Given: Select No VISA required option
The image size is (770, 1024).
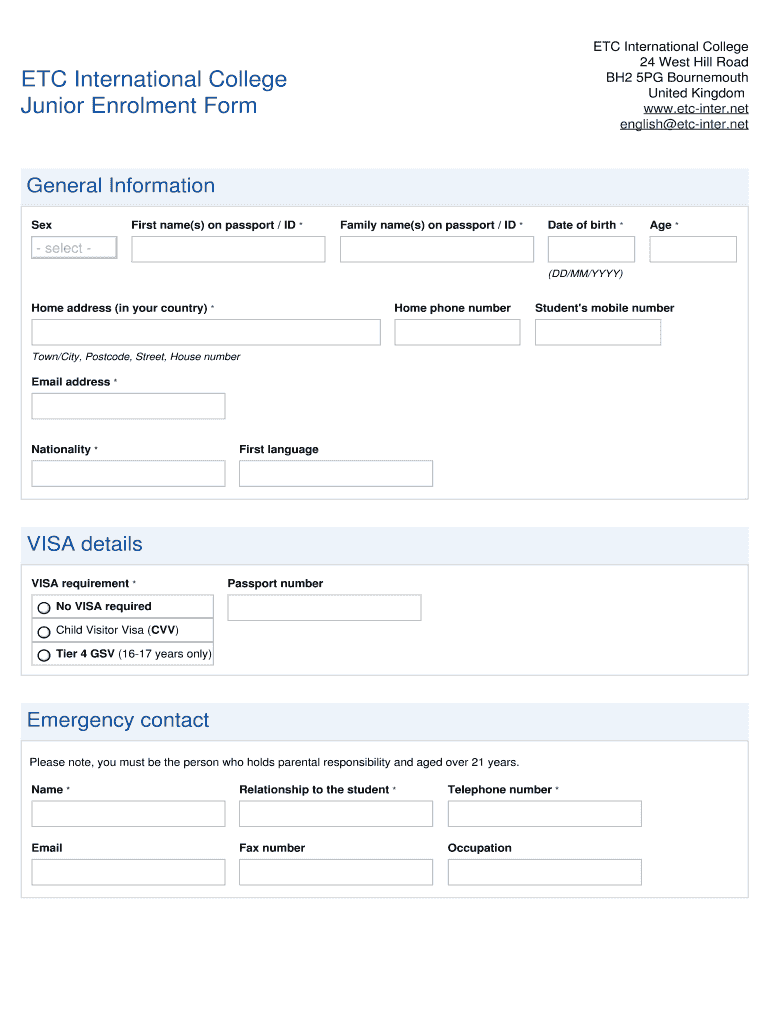Looking at the screenshot, I should click(x=44, y=607).
